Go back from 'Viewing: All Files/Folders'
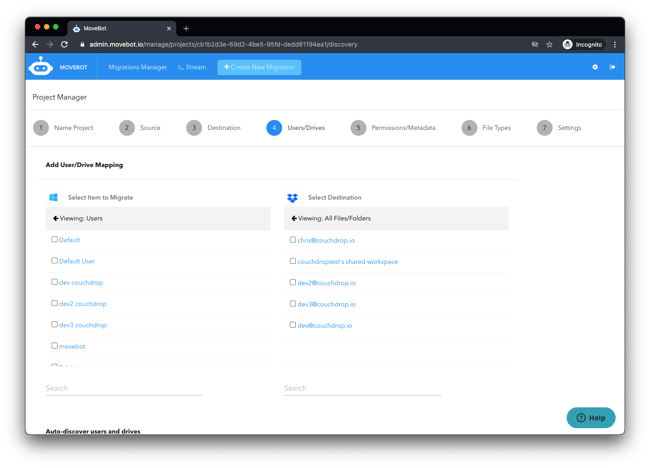This screenshot has height=468, width=650. click(293, 218)
